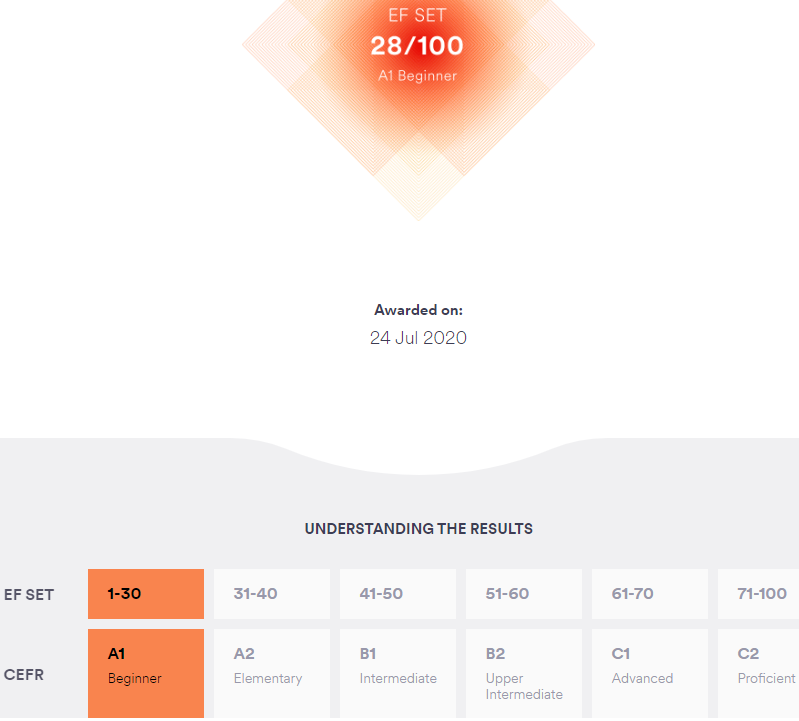The width and height of the screenshot is (799, 721).
Task: Select the B2 Upper Intermediate cell
Action: tap(524, 672)
